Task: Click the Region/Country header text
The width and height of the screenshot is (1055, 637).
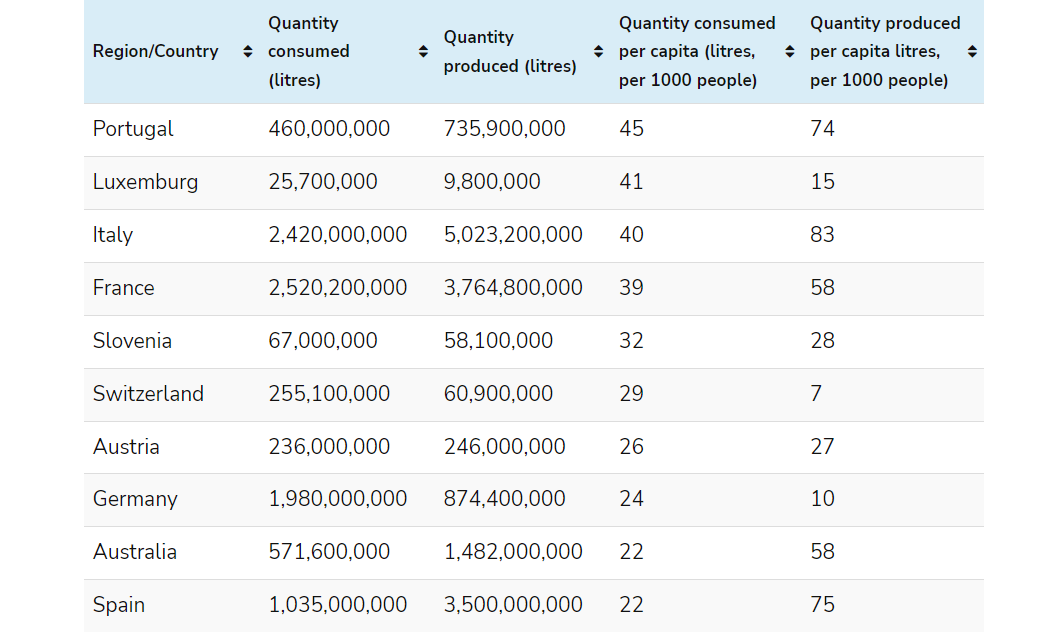Action: point(155,51)
